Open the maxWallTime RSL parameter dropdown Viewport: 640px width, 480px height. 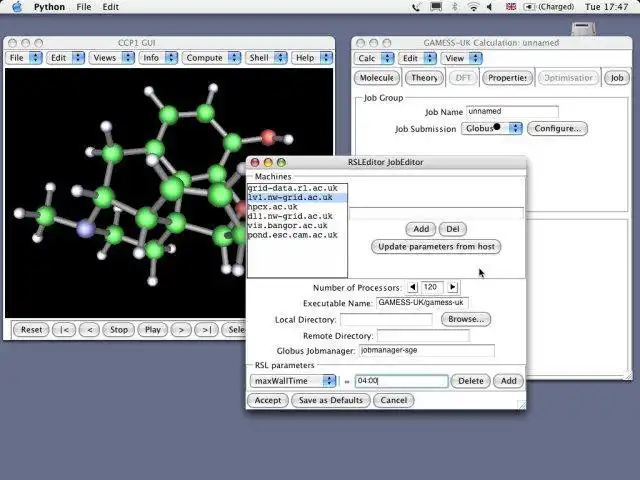(293, 381)
